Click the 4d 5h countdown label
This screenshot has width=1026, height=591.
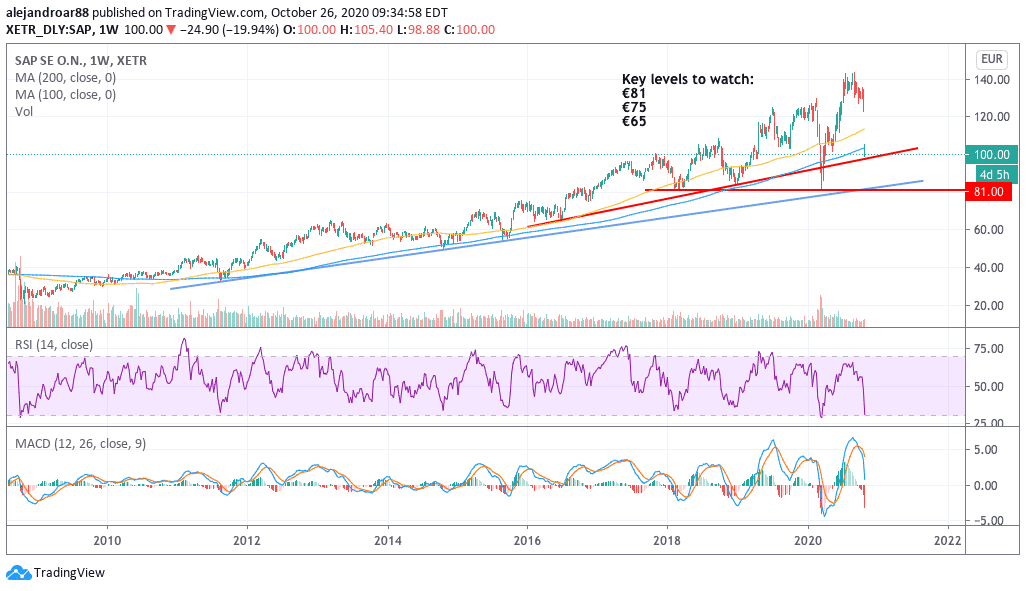994,174
